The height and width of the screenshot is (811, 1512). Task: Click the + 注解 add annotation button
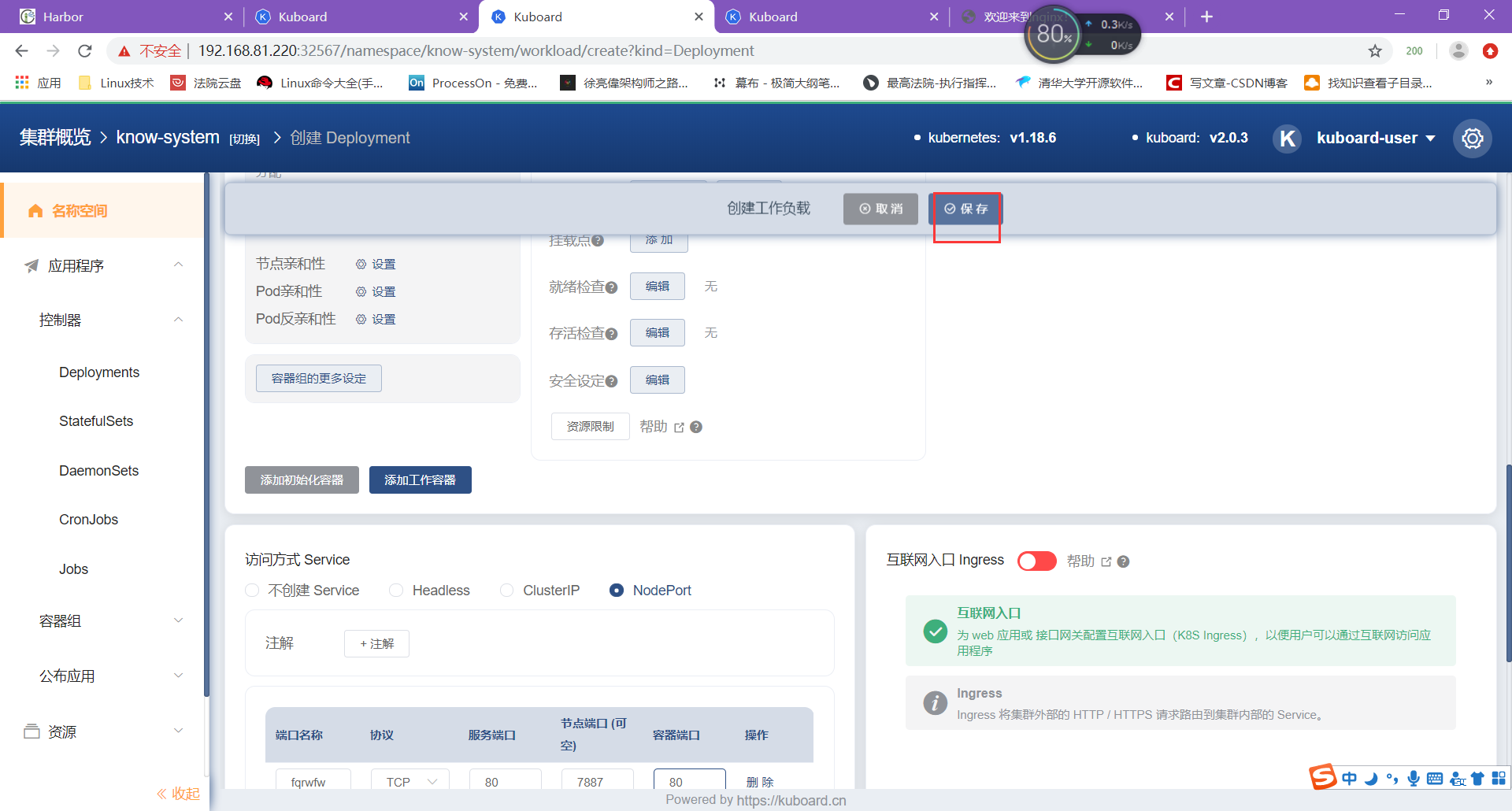coord(376,644)
